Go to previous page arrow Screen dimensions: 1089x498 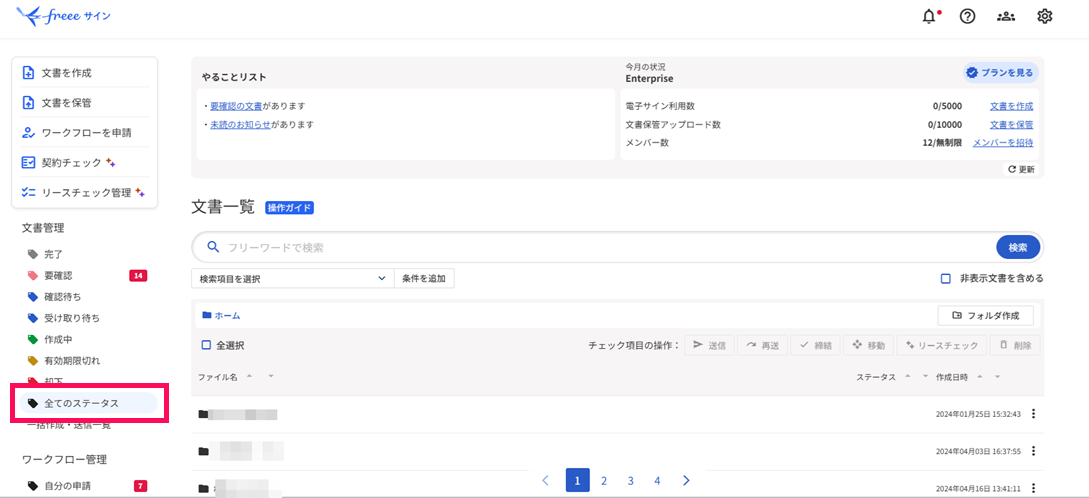tap(545, 480)
